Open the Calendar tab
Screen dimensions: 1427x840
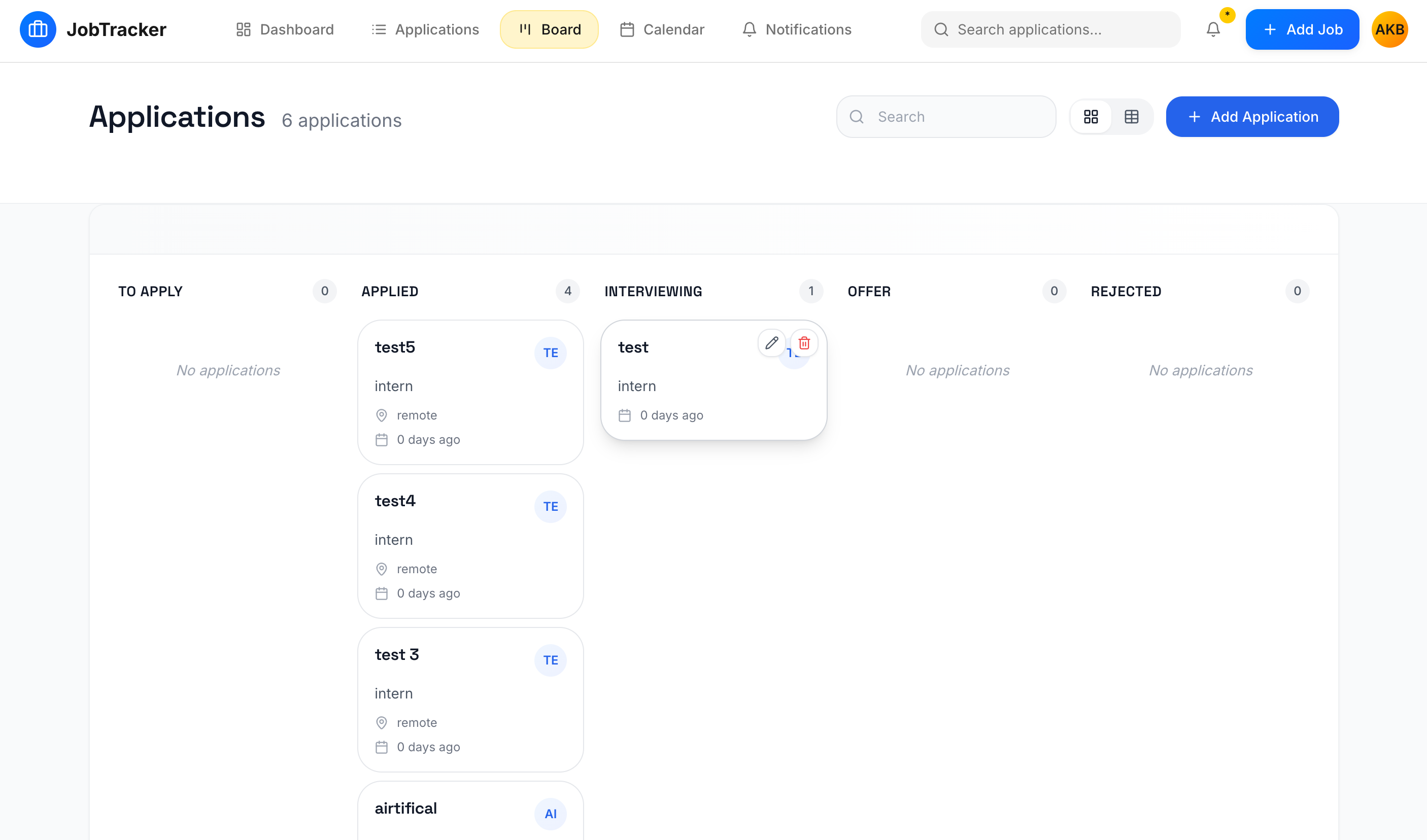(662, 29)
